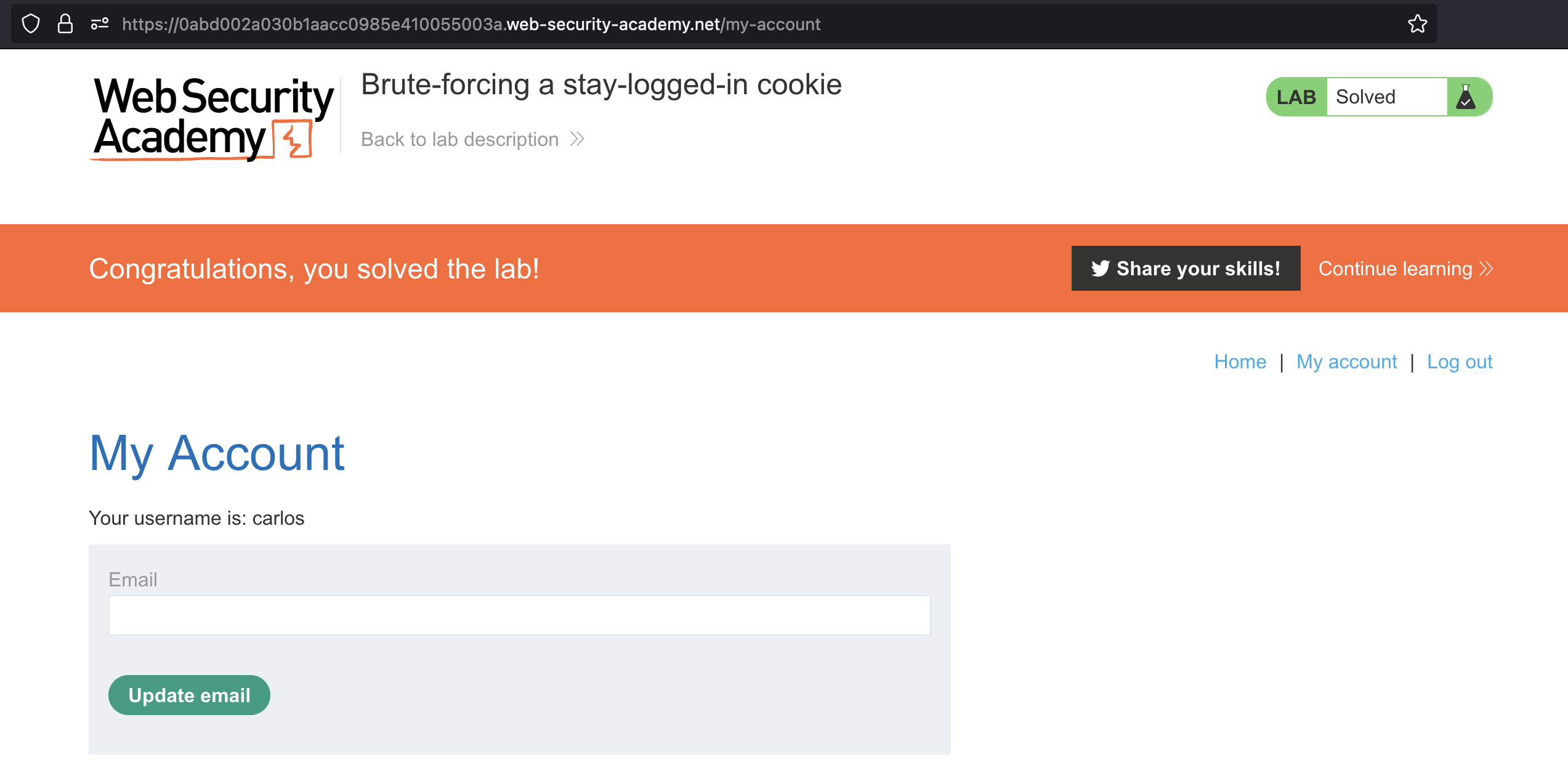Click the shield tracking protection icon
1568x781 pixels.
pos(31,24)
